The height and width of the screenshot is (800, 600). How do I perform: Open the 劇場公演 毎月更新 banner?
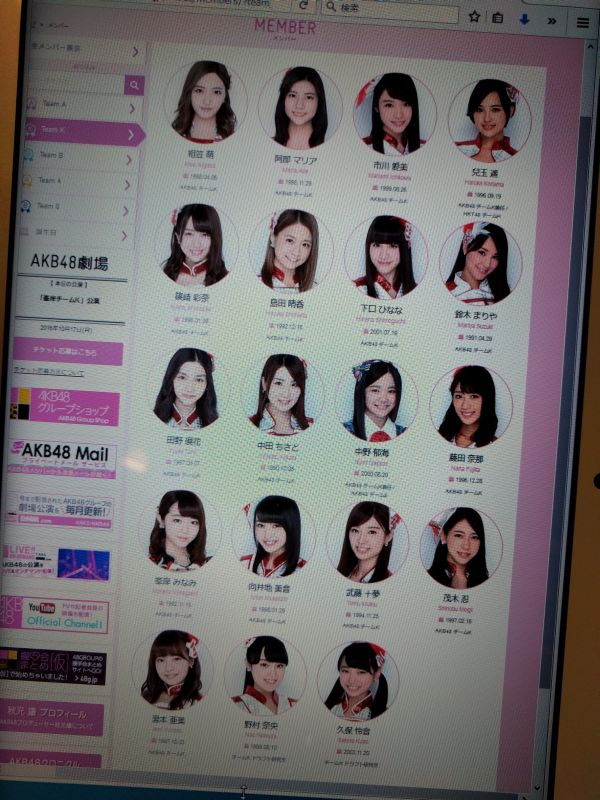[59, 511]
